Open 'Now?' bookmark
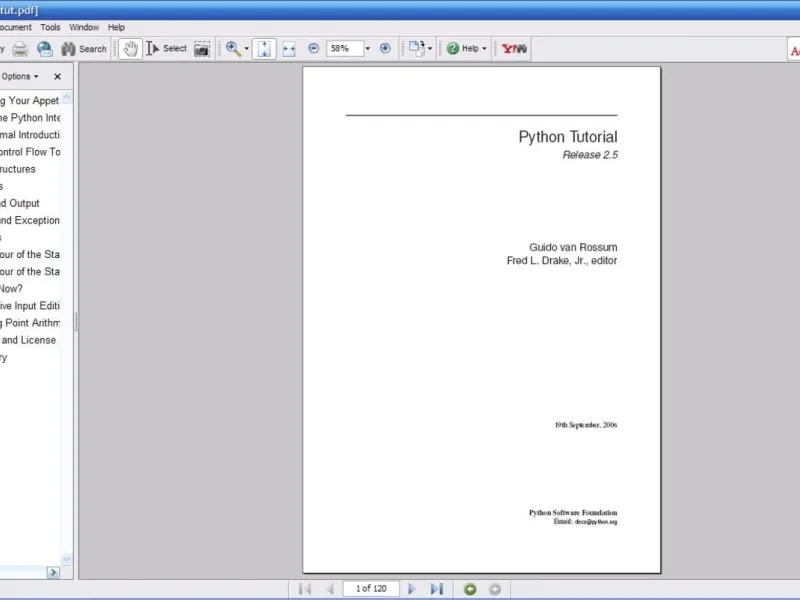Viewport: 800px width, 600px height. pos(11,289)
